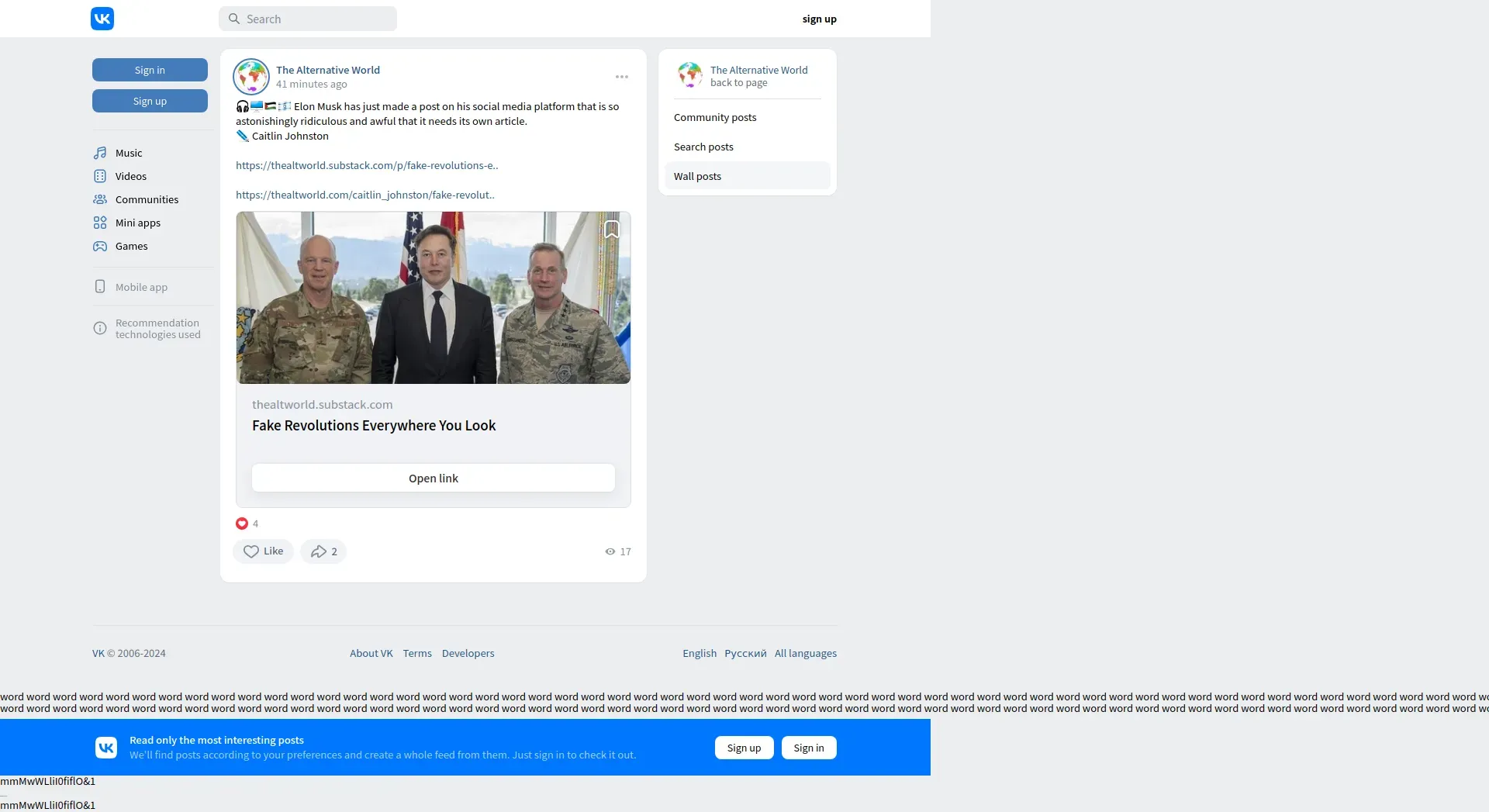Click the header sign up link
The width and height of the screenshot is (1489, 812).
[x=820, y=19]
